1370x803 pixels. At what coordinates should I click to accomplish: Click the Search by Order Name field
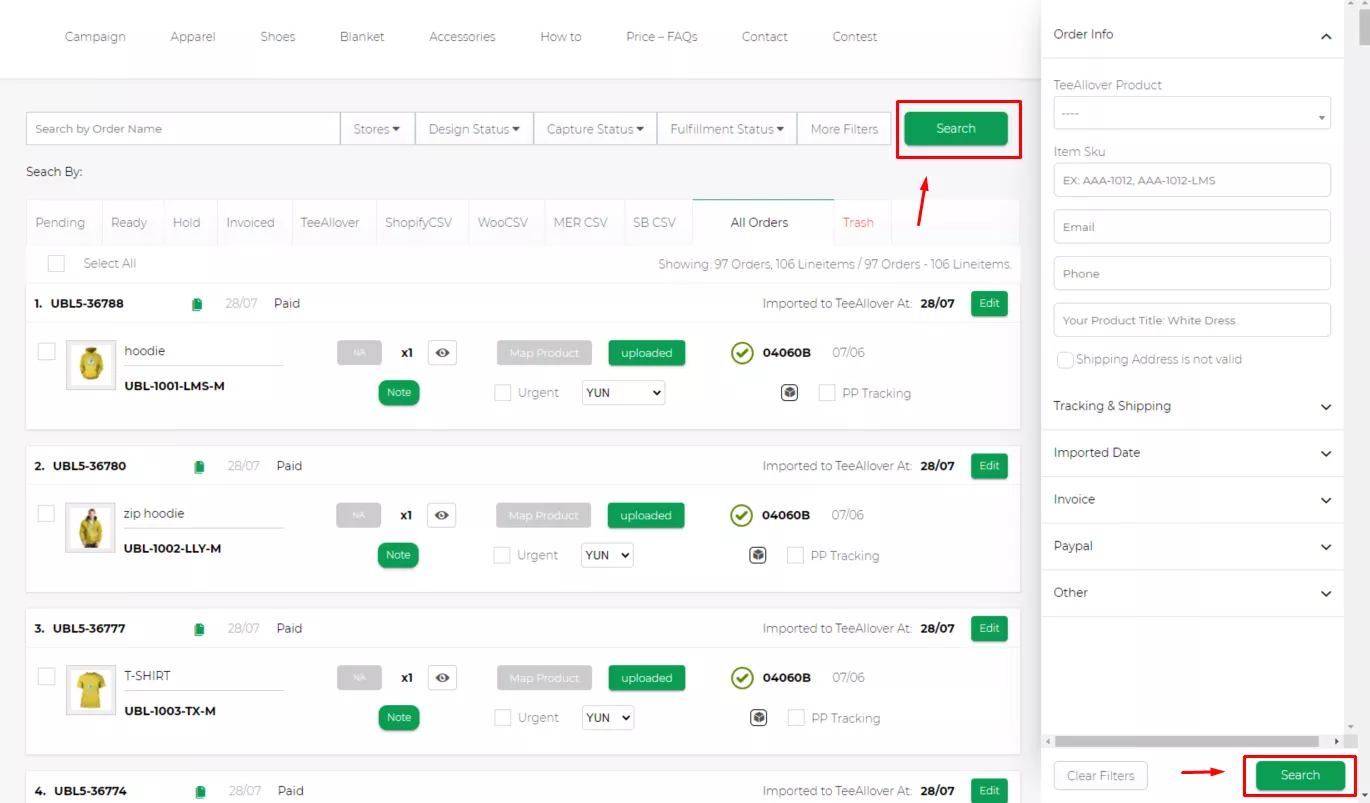point(183,129)
